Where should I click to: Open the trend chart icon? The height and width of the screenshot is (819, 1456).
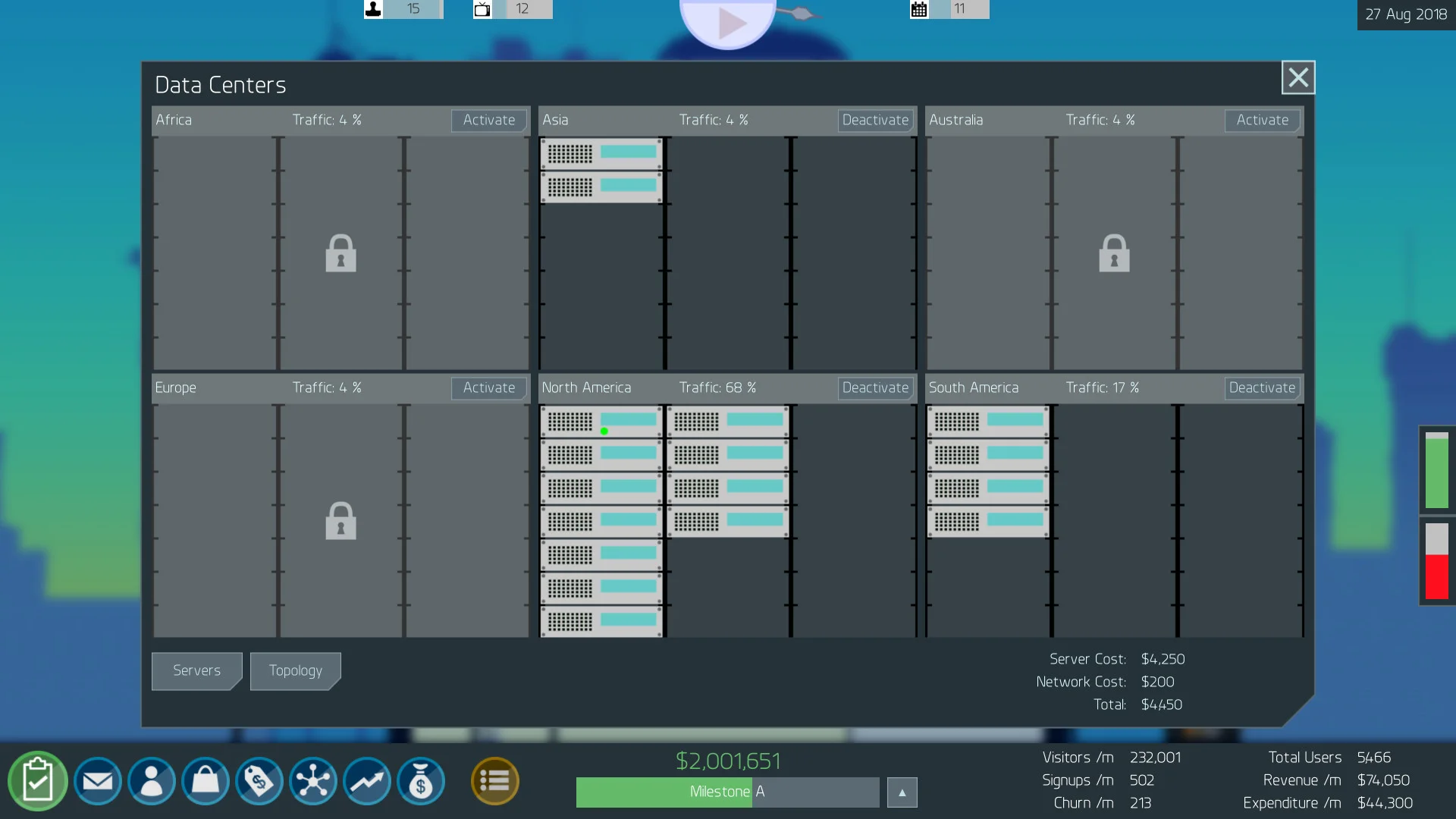367,781
